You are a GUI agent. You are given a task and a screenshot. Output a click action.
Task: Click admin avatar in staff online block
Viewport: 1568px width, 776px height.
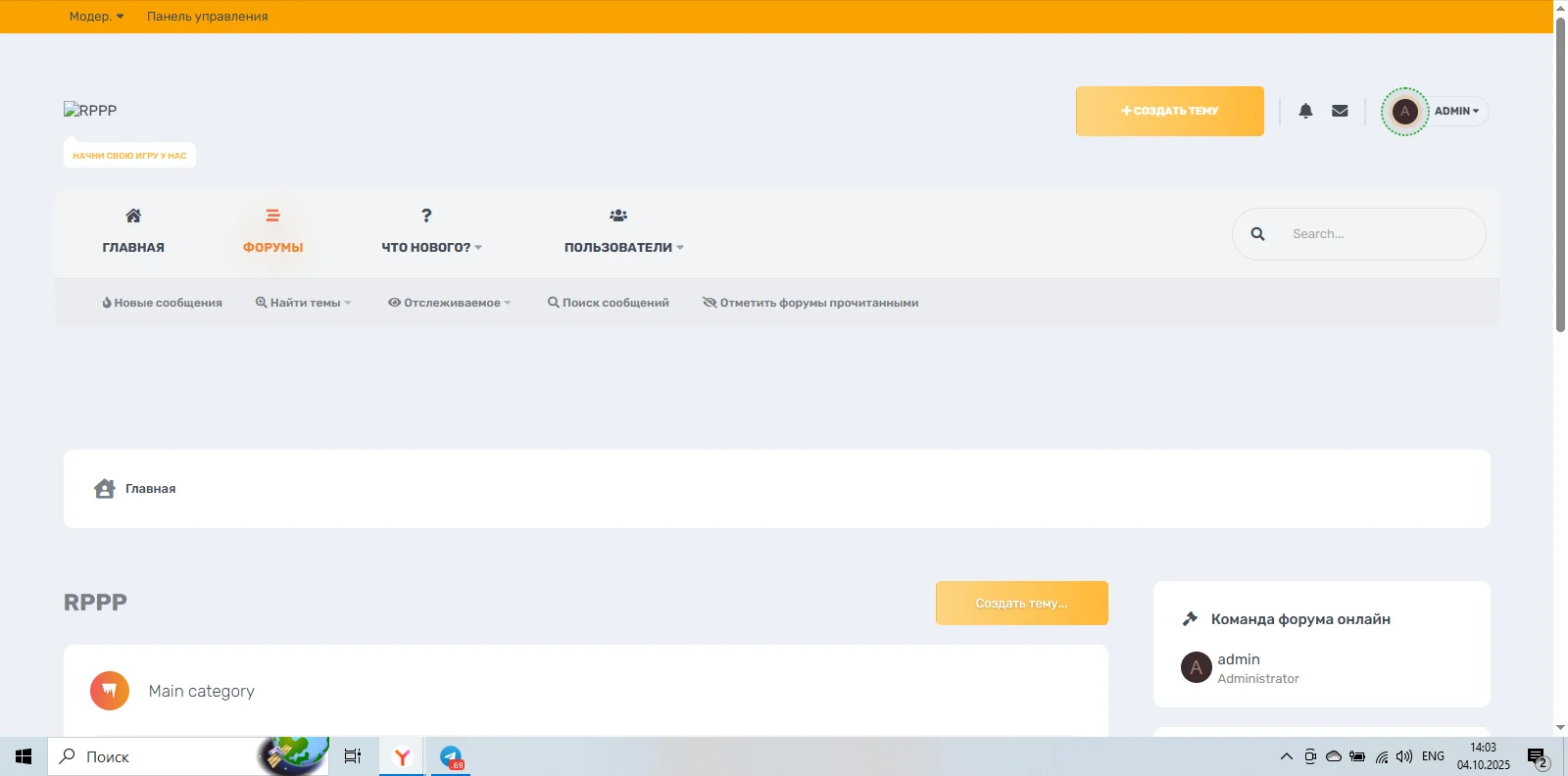1196,667
